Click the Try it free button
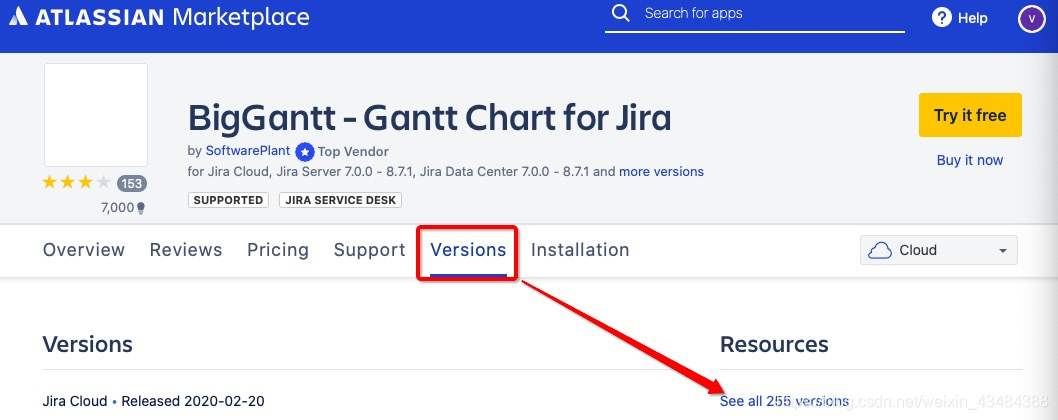This screenshot has width=1058, height=420. tap(970, 115)
